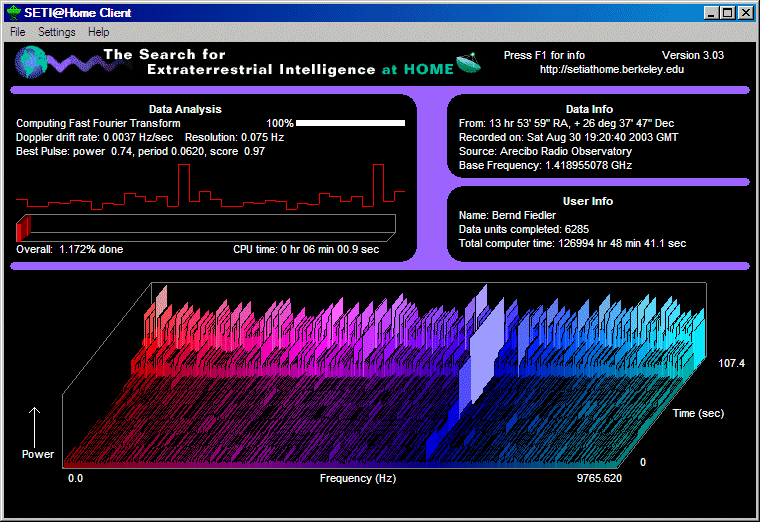Click 'Doppler drift rate: 0.0037 Hz/sec'
The width and height of the screenshot is (760, 522).
(95, 138)
